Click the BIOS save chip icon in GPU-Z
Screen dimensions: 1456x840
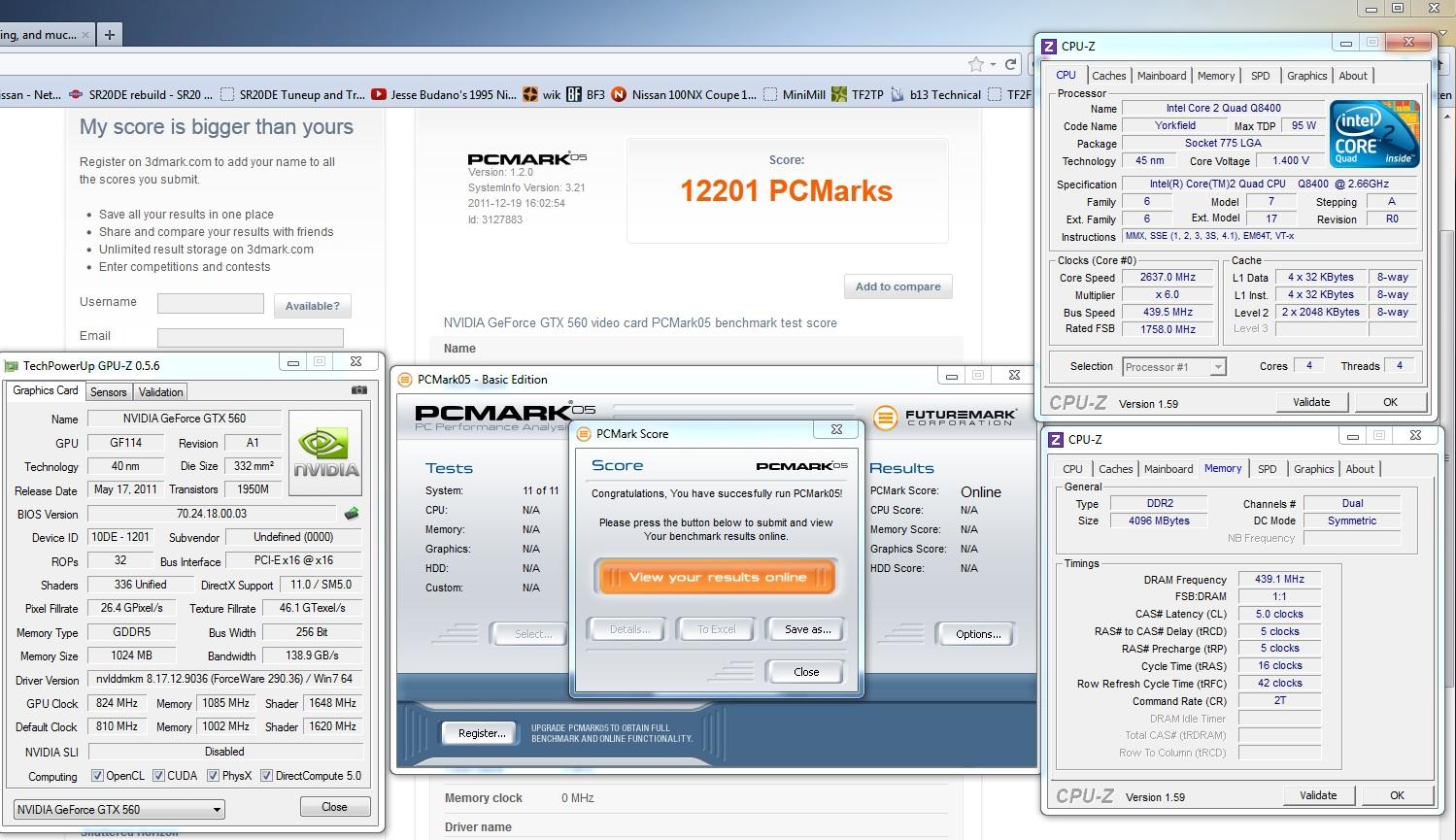[x=352, y=513]
